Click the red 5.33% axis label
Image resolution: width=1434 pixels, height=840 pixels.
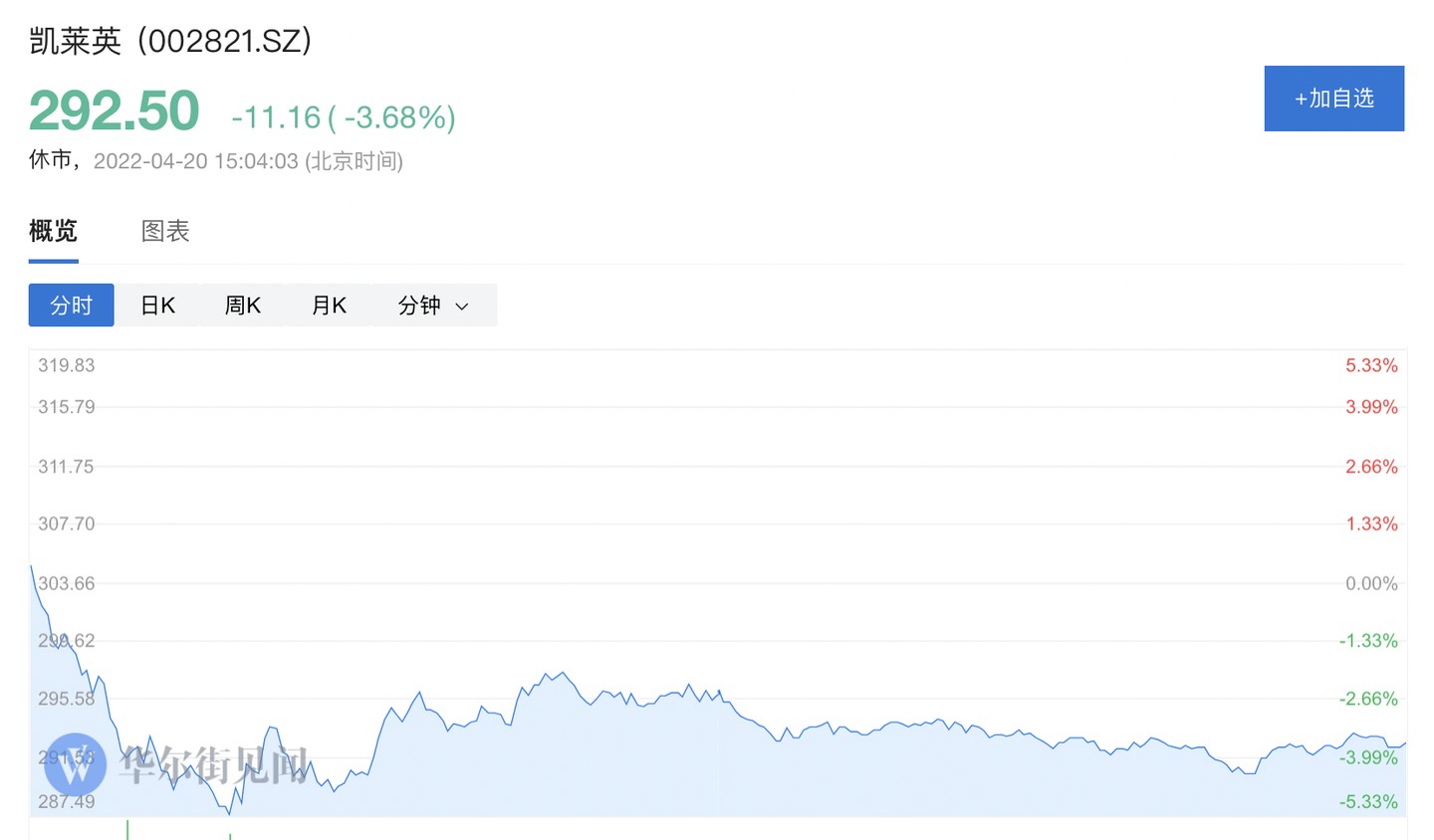[x=1371, y=365]
